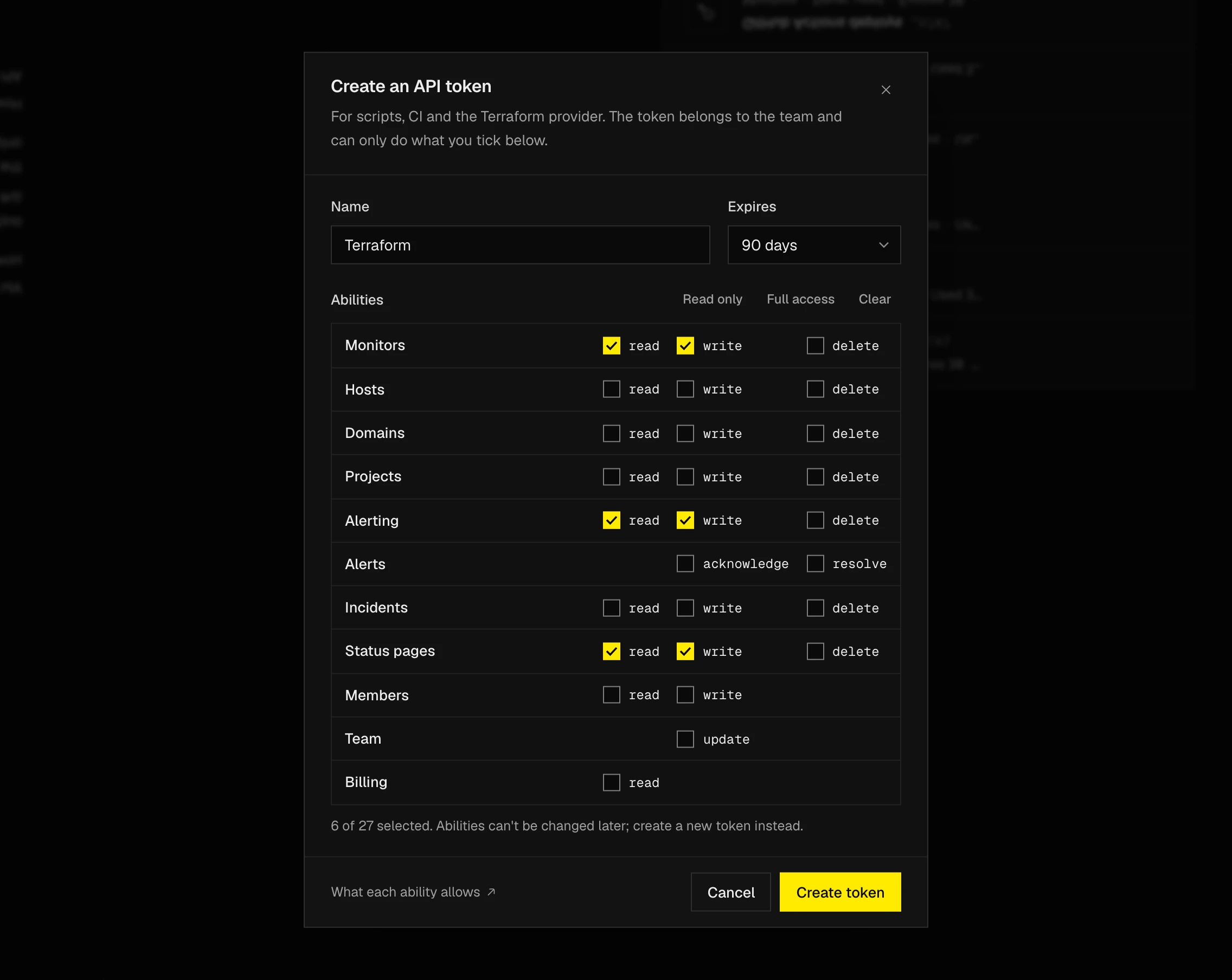Enable Domains read ability
Viewport: 1232px width, 980px height.
[x=612, y=434]
